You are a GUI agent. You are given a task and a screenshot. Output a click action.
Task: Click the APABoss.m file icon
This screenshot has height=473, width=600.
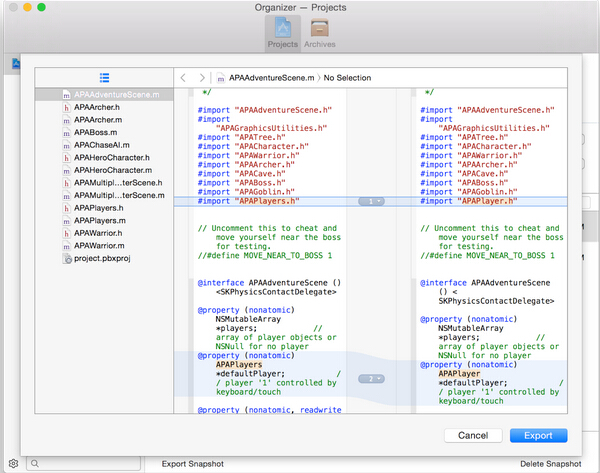(x=66, y=131)
